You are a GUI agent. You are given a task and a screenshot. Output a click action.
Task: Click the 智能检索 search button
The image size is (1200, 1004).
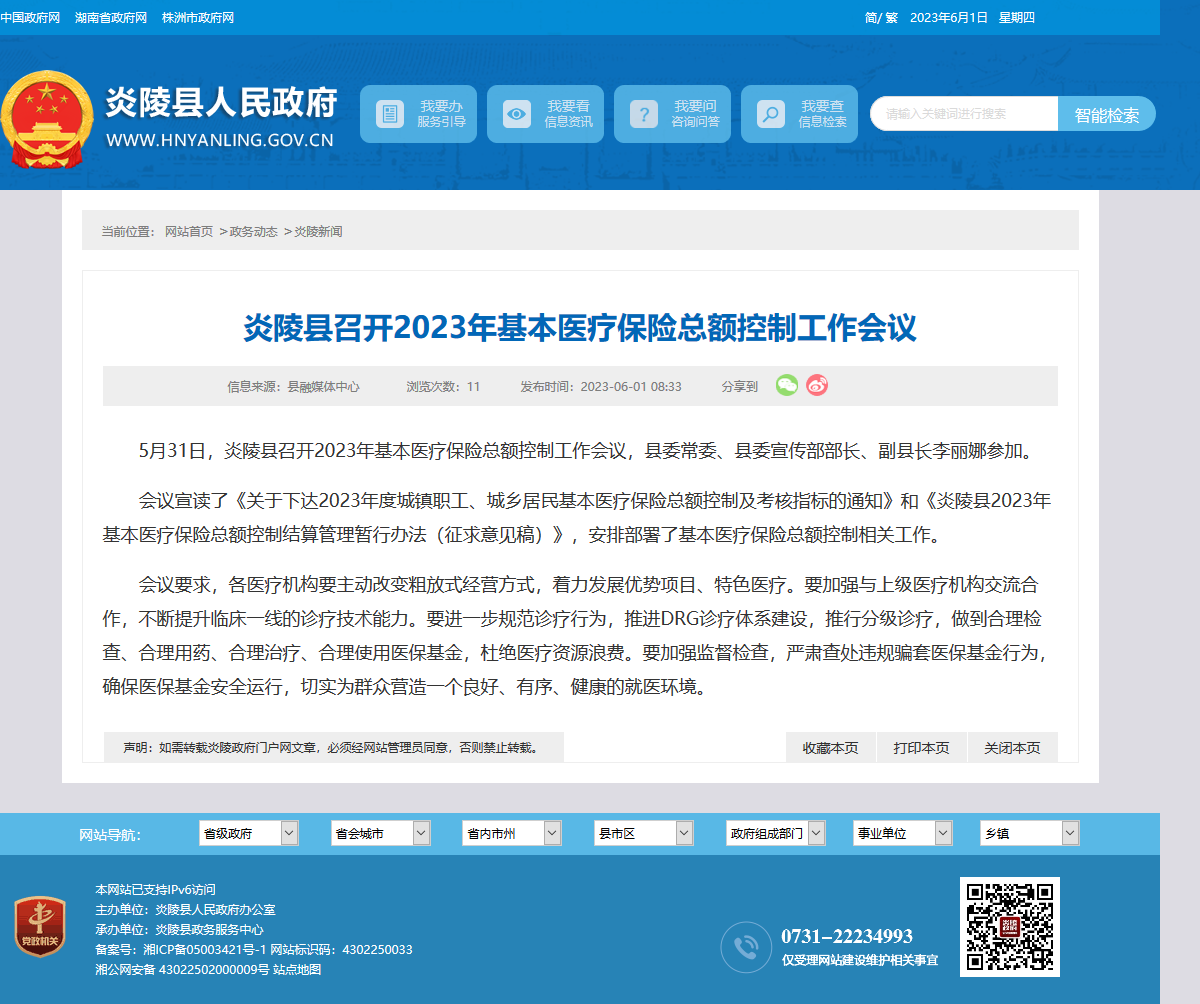tap(1107, 114)
